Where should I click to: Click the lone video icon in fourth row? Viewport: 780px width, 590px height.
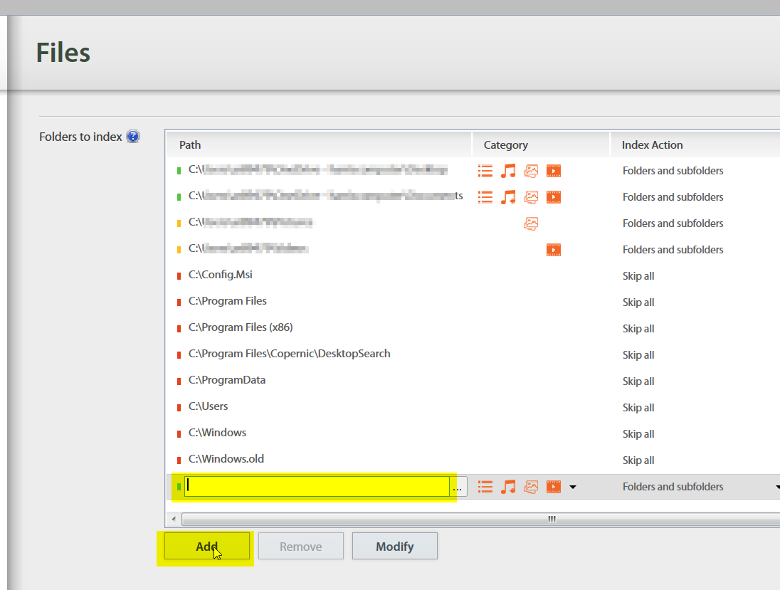[553, 250]
